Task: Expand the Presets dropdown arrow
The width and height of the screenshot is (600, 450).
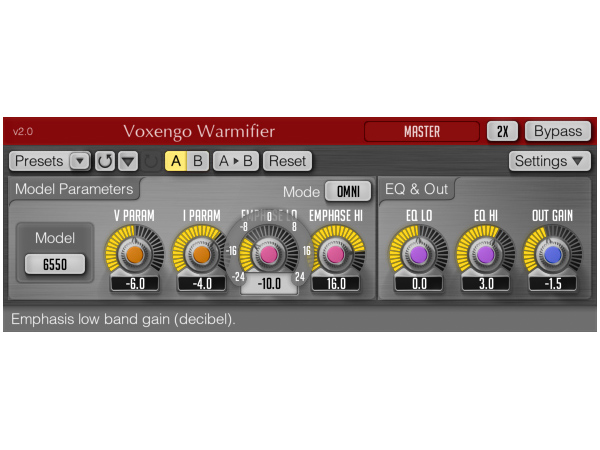Action: click(80, 161)
